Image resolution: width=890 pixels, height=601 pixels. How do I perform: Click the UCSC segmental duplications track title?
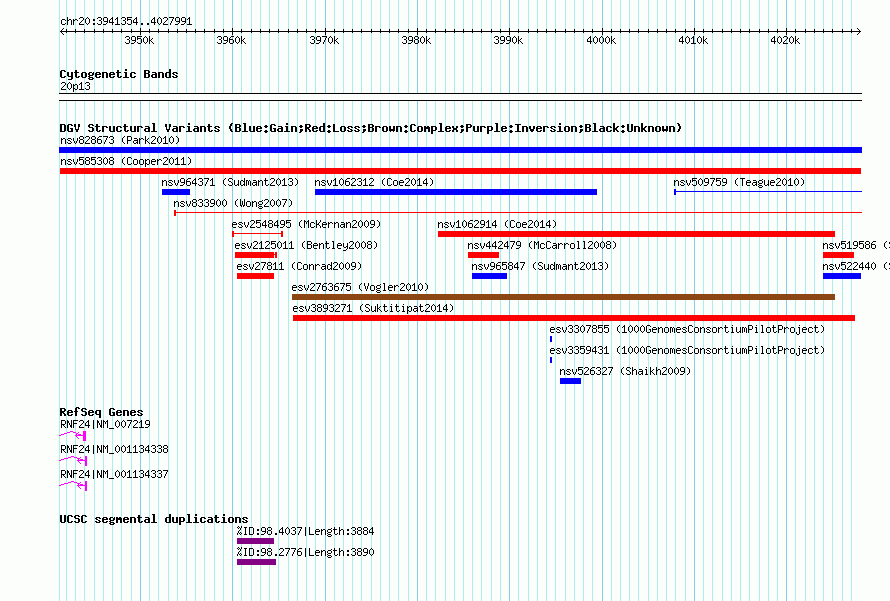154,519
